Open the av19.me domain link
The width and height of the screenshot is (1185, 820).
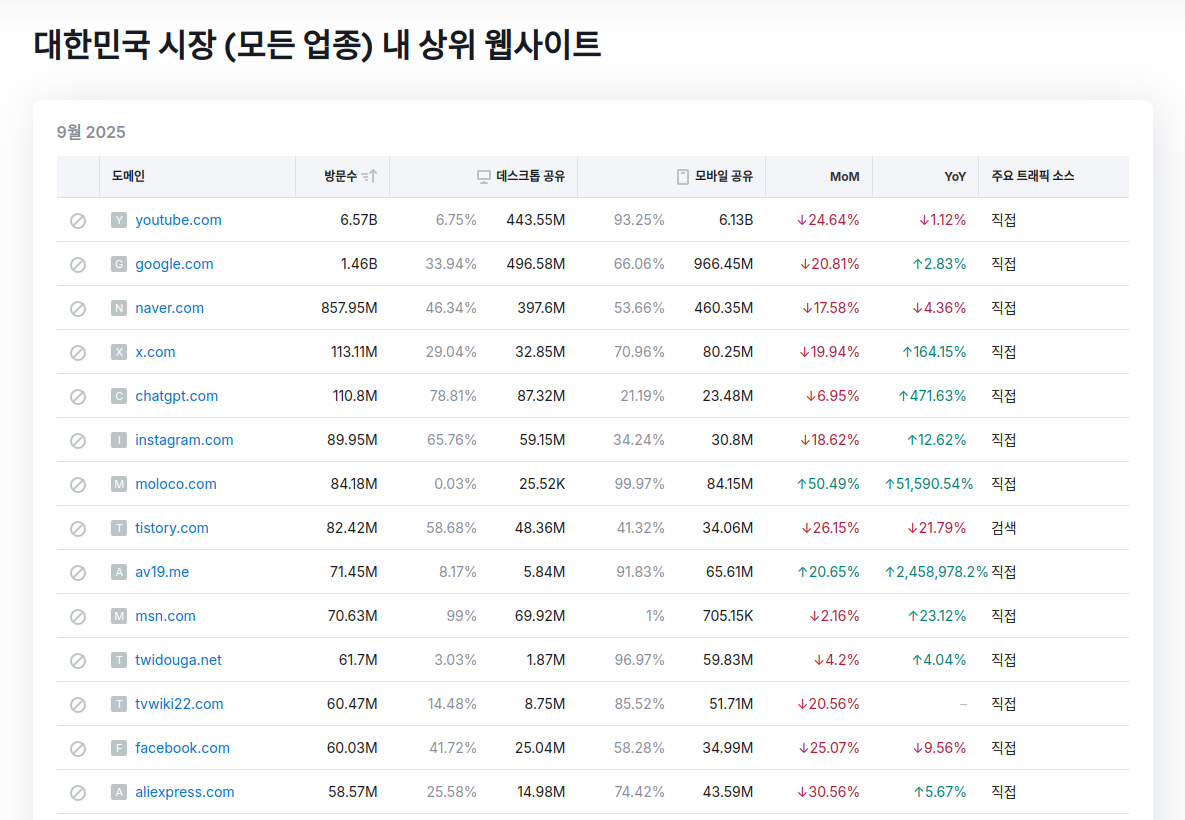[162, 571]
